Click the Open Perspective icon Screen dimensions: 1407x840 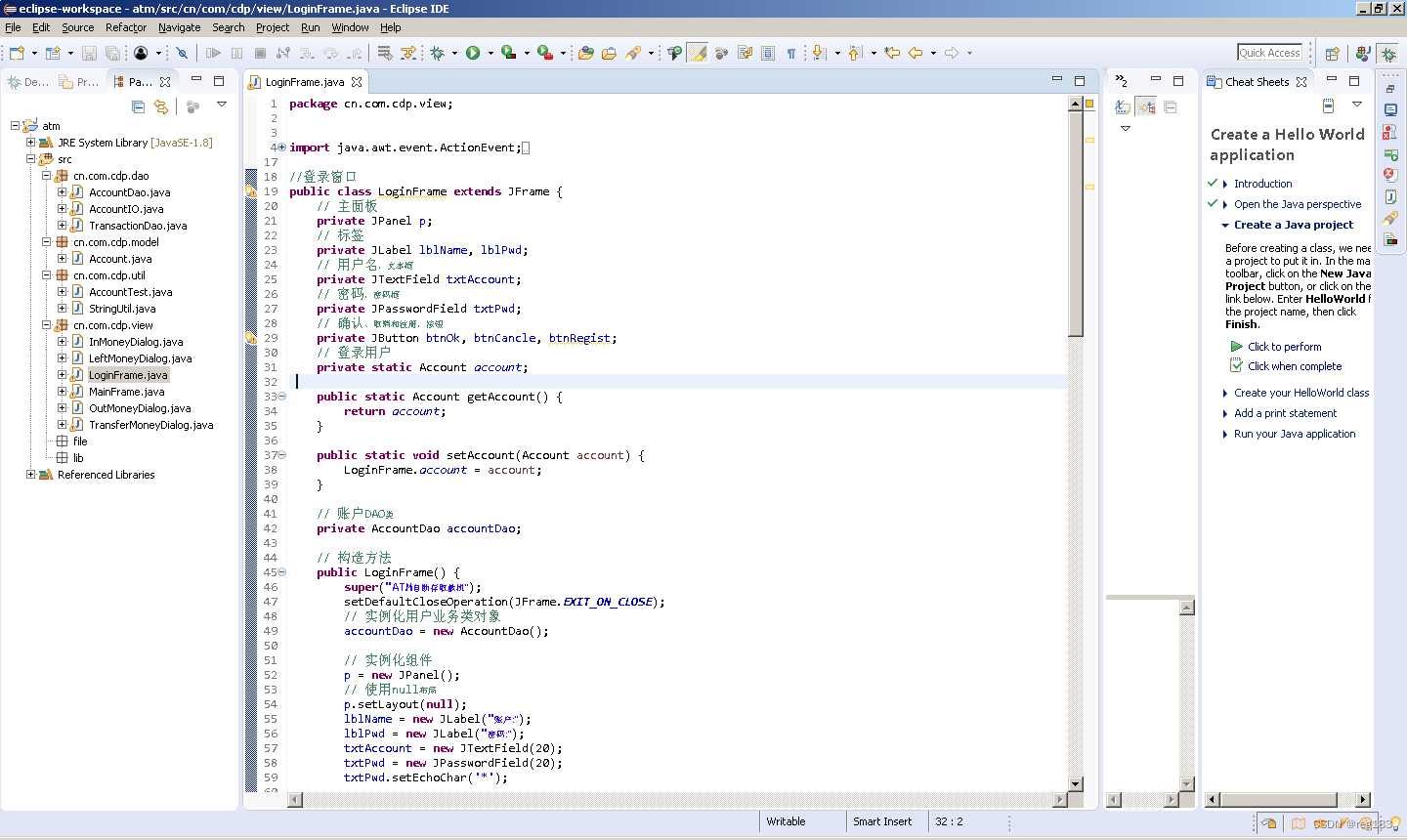coord(1332,54)
